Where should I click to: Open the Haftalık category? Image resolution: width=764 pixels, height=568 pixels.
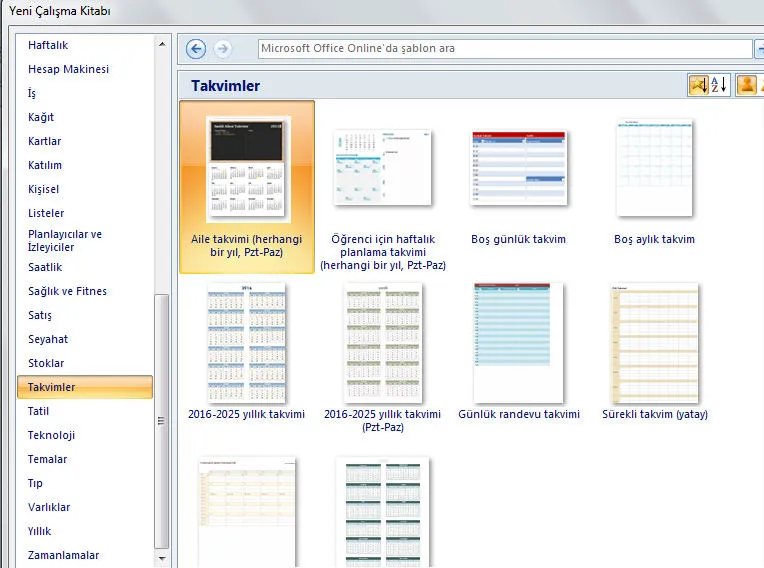[48, 45]
